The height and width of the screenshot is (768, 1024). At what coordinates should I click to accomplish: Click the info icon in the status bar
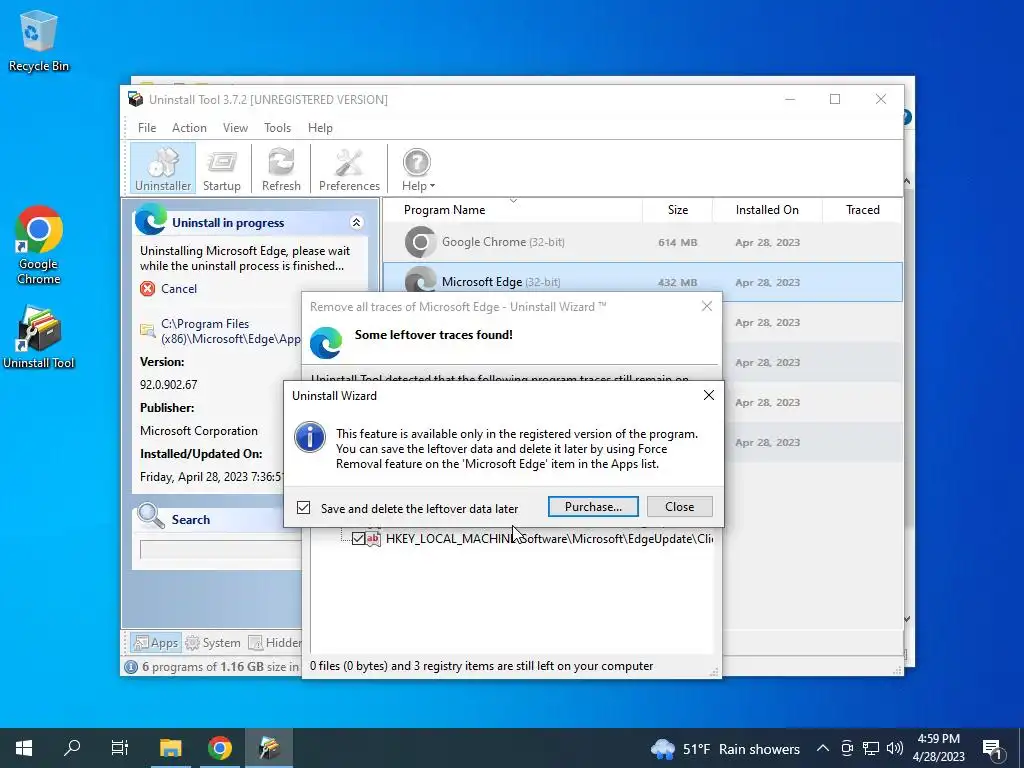click(x=131, y=667)
